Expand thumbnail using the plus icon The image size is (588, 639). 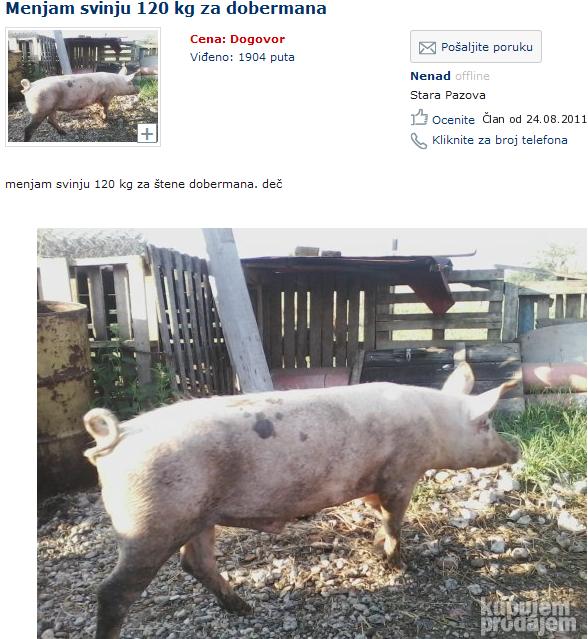pyautogui.click(x=147, y=133)
